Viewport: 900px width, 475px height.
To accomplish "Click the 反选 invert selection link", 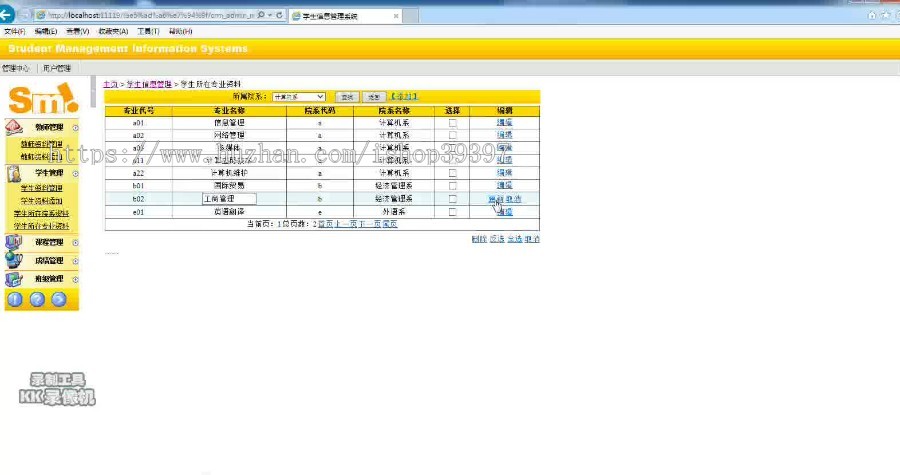I will point(497,239).
